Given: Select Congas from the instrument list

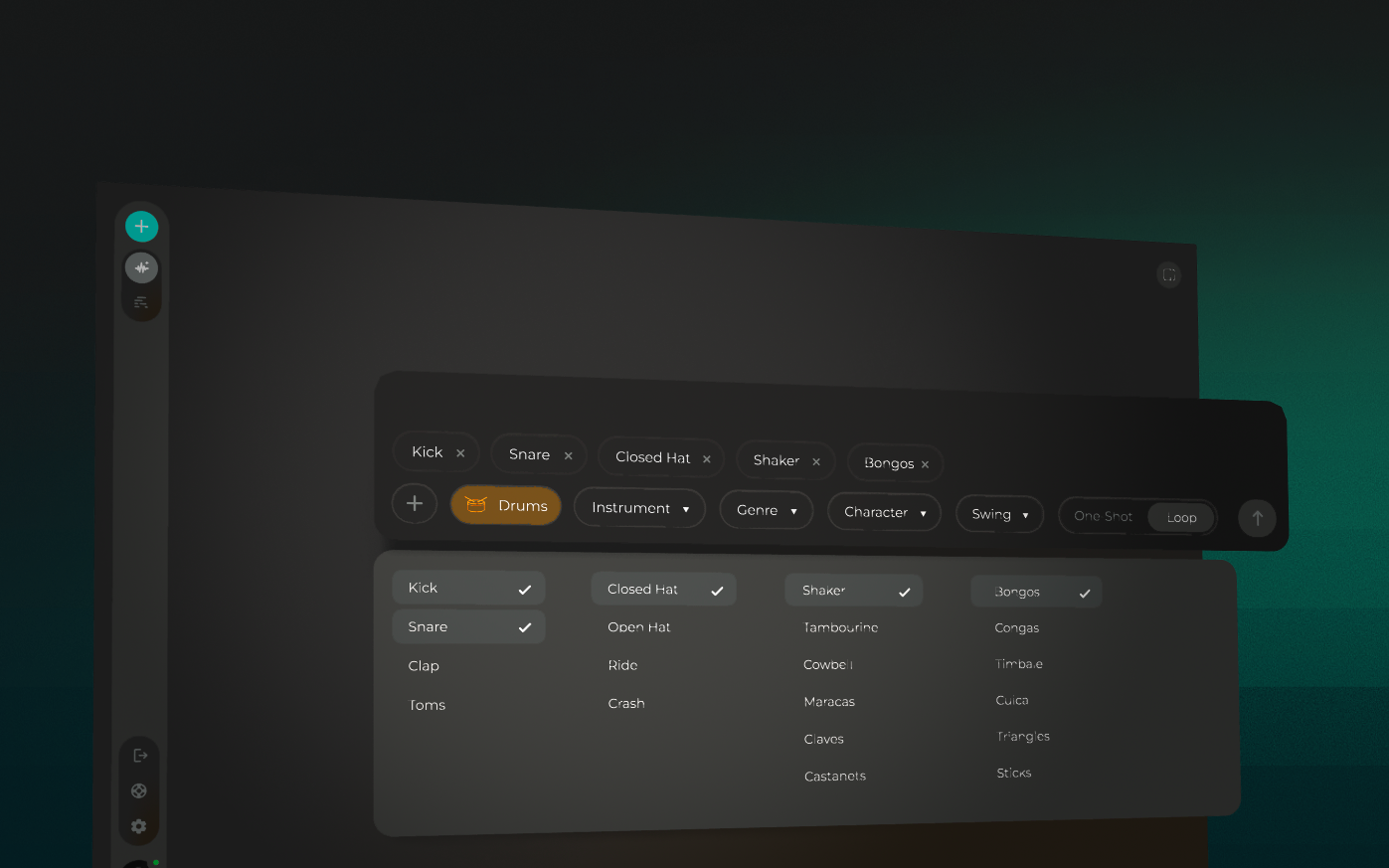Looking at the screenshot, I should click(1017, 628).
